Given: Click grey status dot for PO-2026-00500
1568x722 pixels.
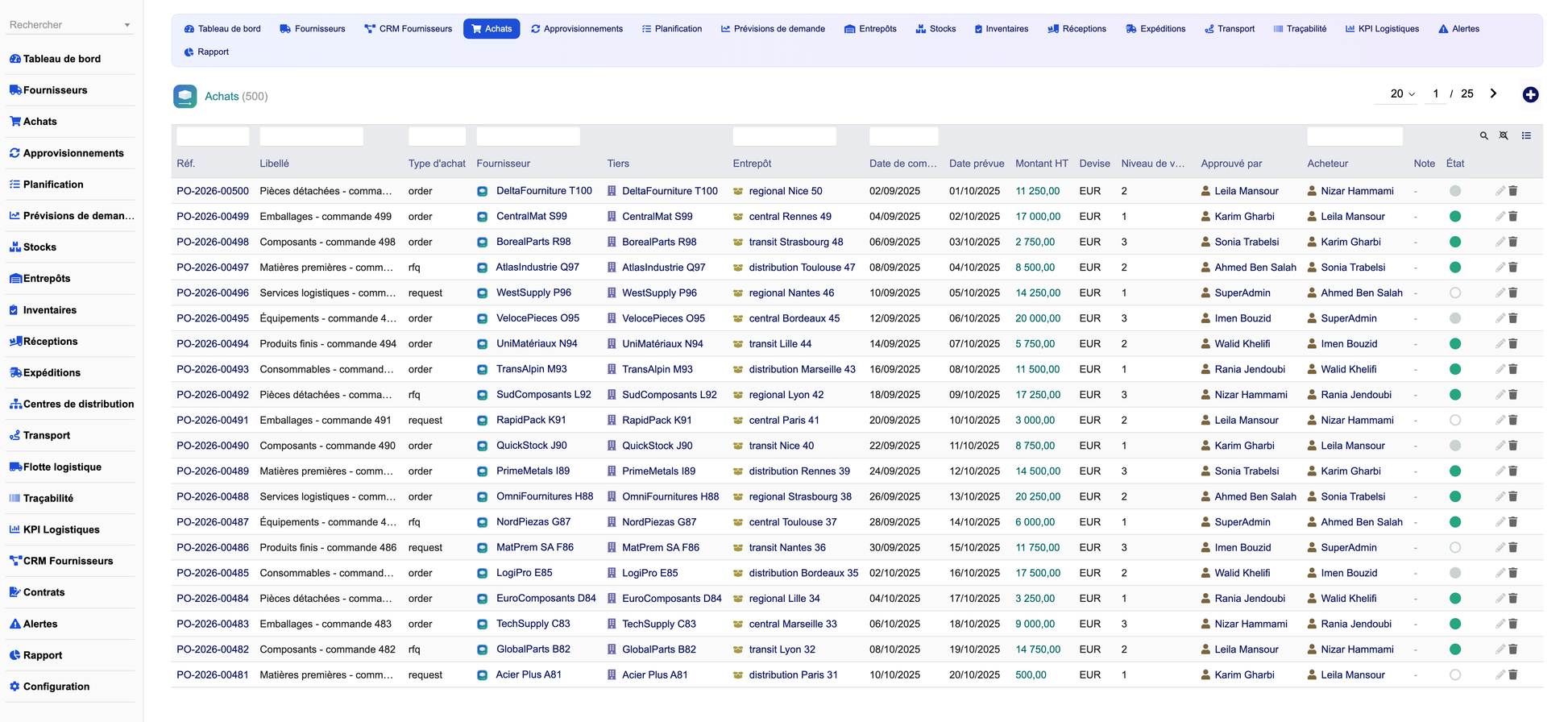Looking at the screenshot, I should coord(1455,191).
